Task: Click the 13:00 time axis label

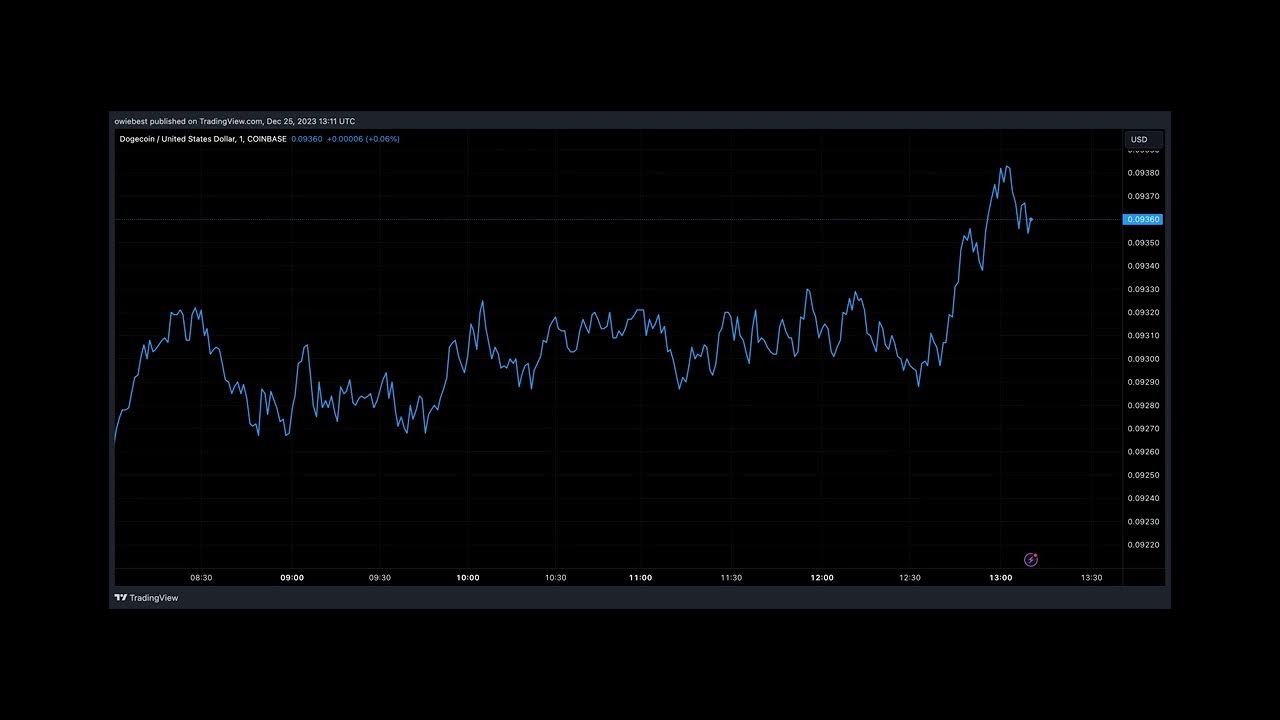Action: coord(1000,578)
